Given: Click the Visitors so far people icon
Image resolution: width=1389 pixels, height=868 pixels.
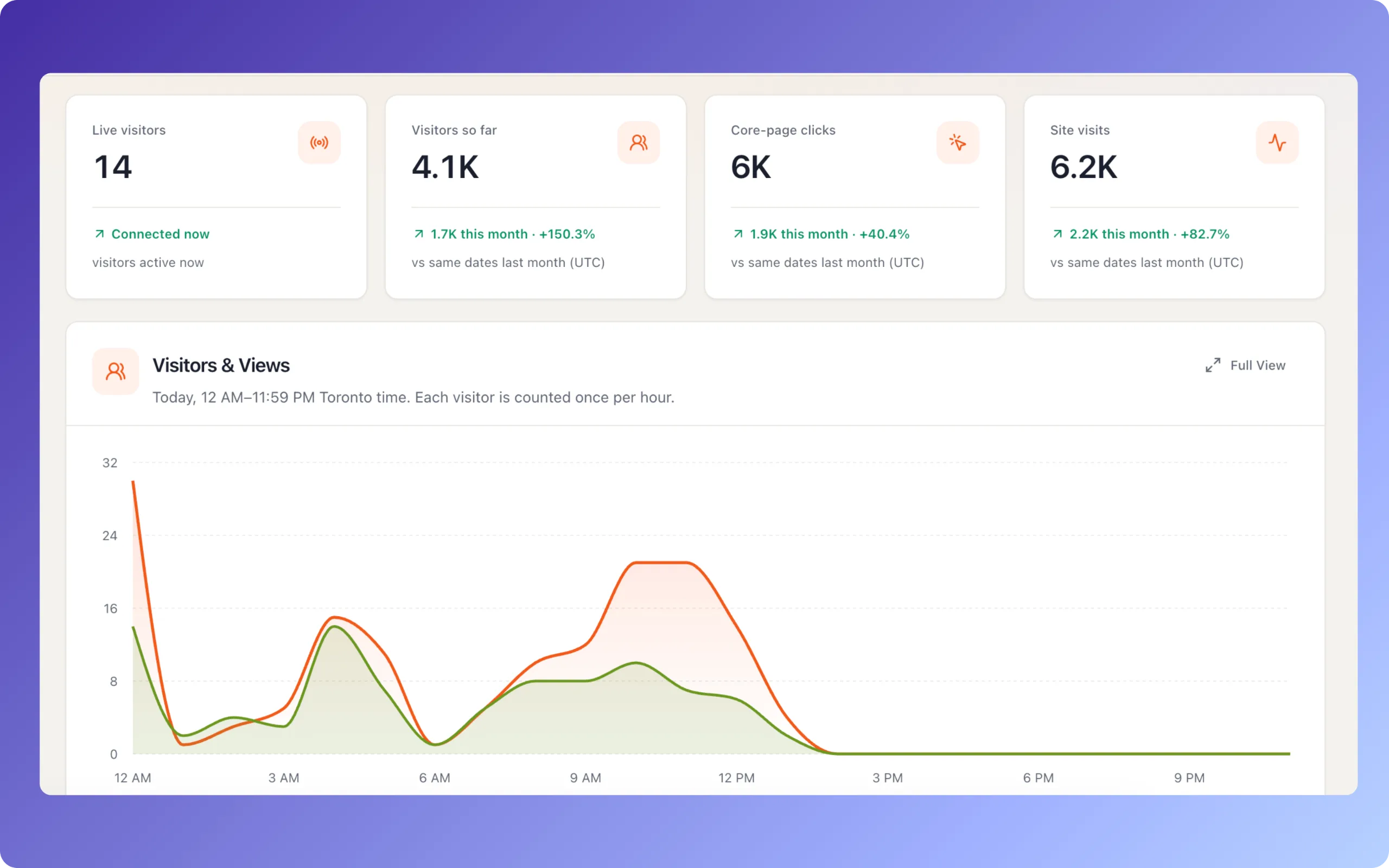Looking at the screenshot, I should tap(638, 142).
